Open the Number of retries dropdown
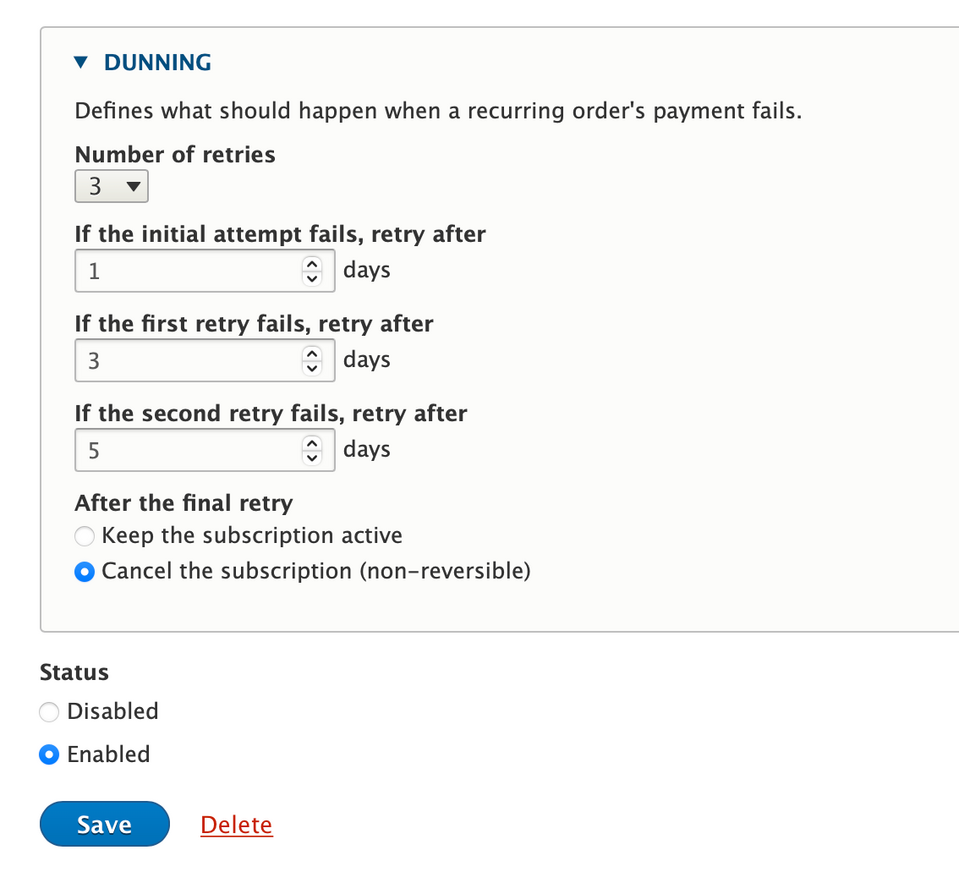This screenshot has width=959, height=883. click(111, 187)
